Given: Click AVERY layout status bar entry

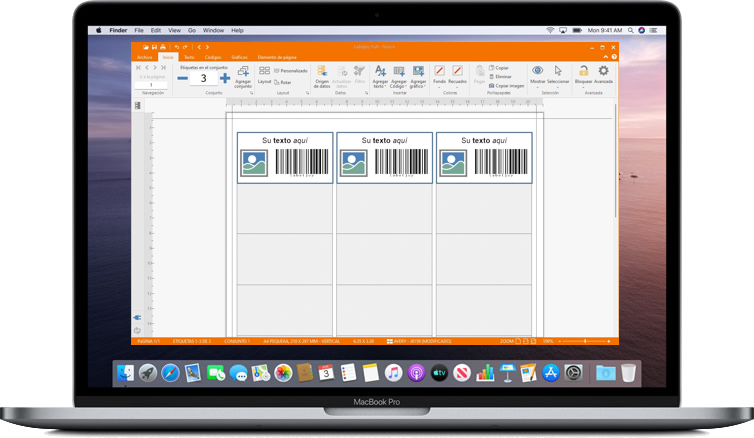Looking at the screenshot, I should (419, 341).
